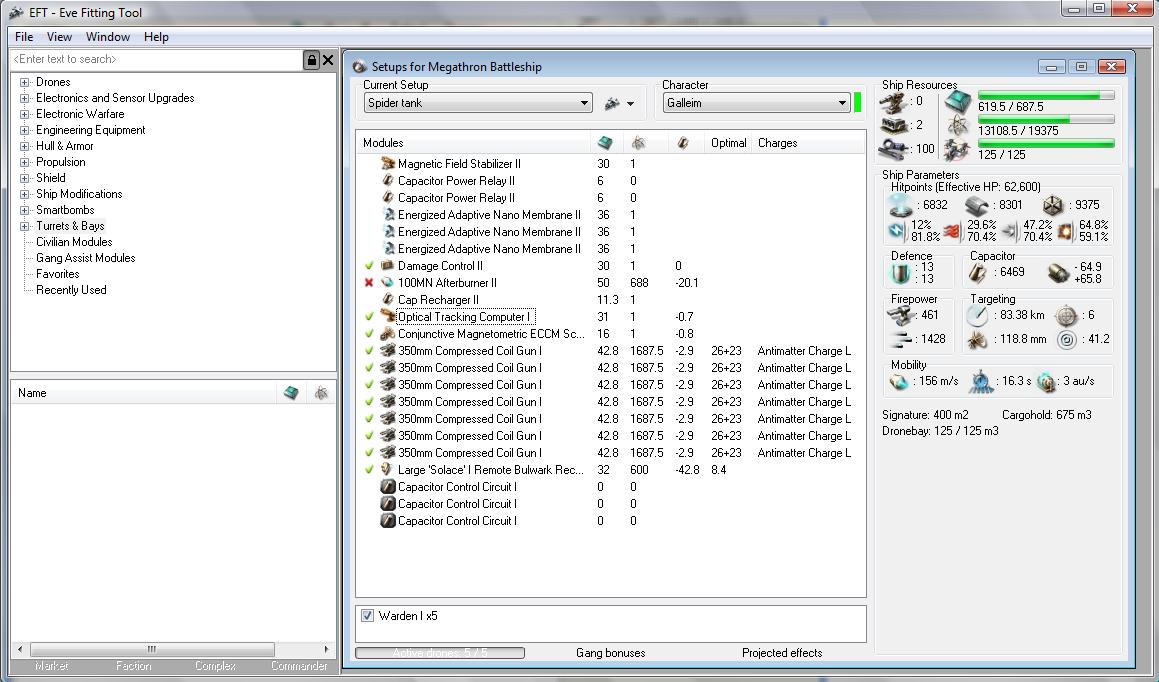Click Gang bonuses at the bottom
1159x682 pixels.
pos(611,653)
